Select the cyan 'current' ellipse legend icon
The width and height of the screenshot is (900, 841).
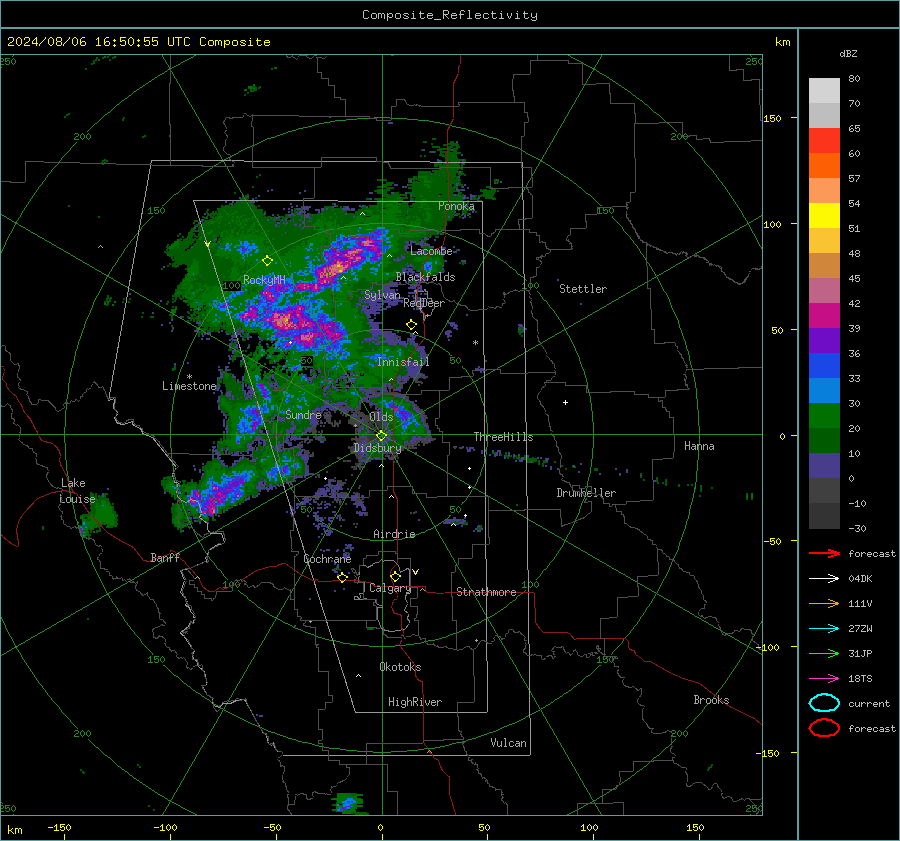824,703
